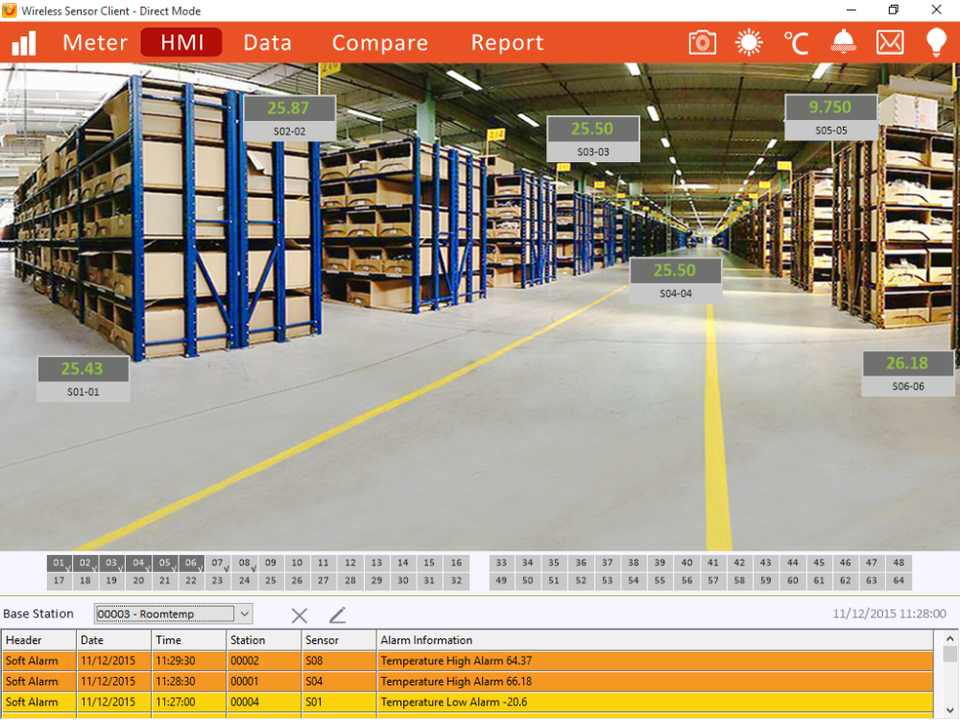Viewport: 960px width, 720px height.
Task: Click the alarm list scrollbar down arrow
Action: (949, 710)
